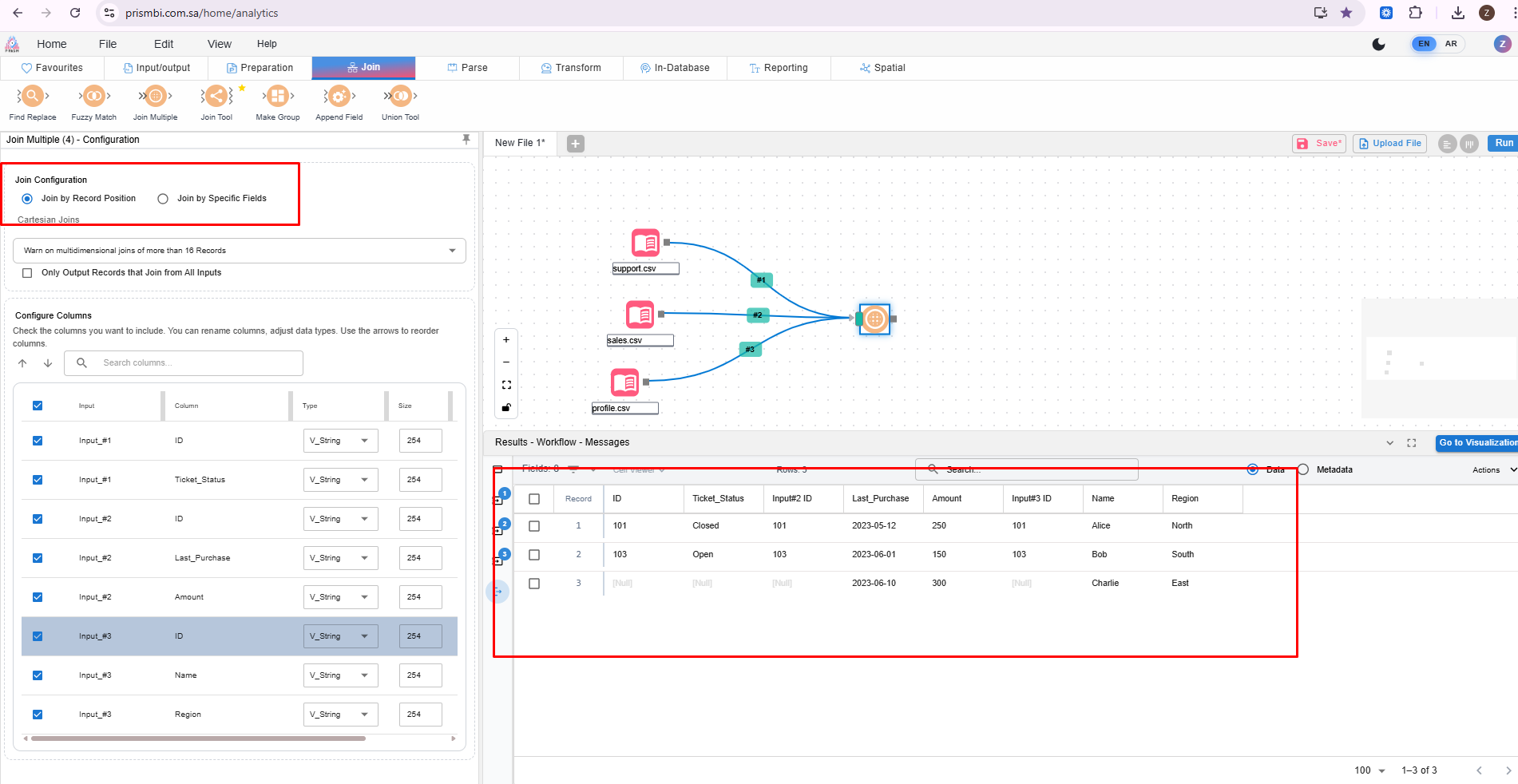Image resolution: width=1518 pixels, height=784 pixels.
Task: Select the Union Tool icon
Action: point(400,97)
